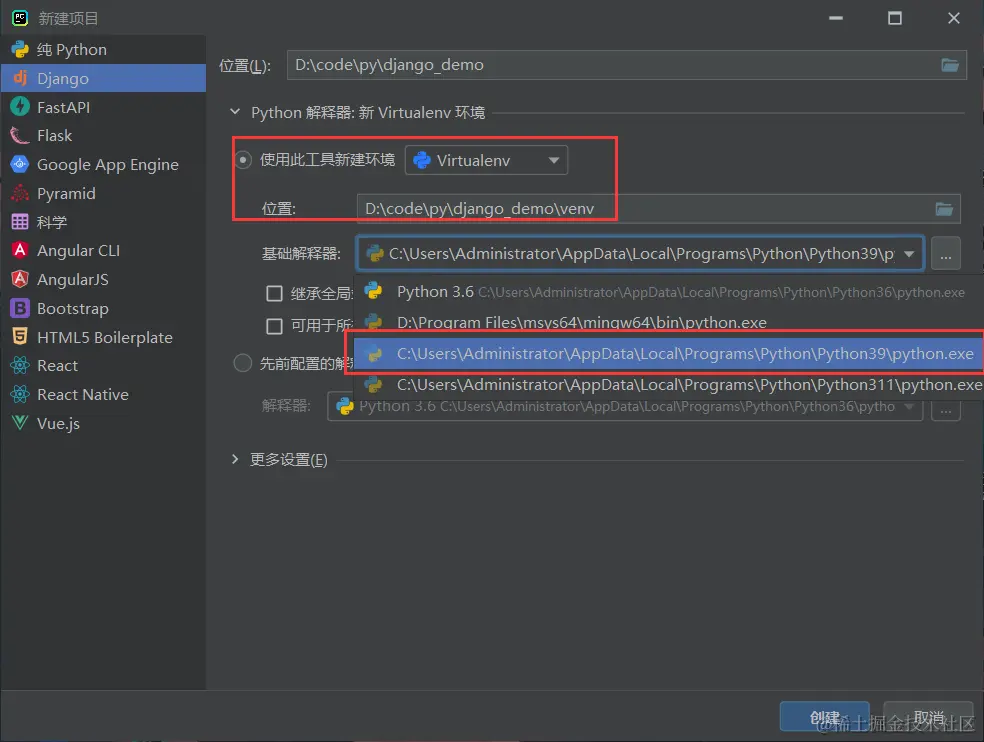The height and width of the screenshot is (742, 984).
Task: Choose Python 3.6 from interpreter list
Action: click(668, 292)
